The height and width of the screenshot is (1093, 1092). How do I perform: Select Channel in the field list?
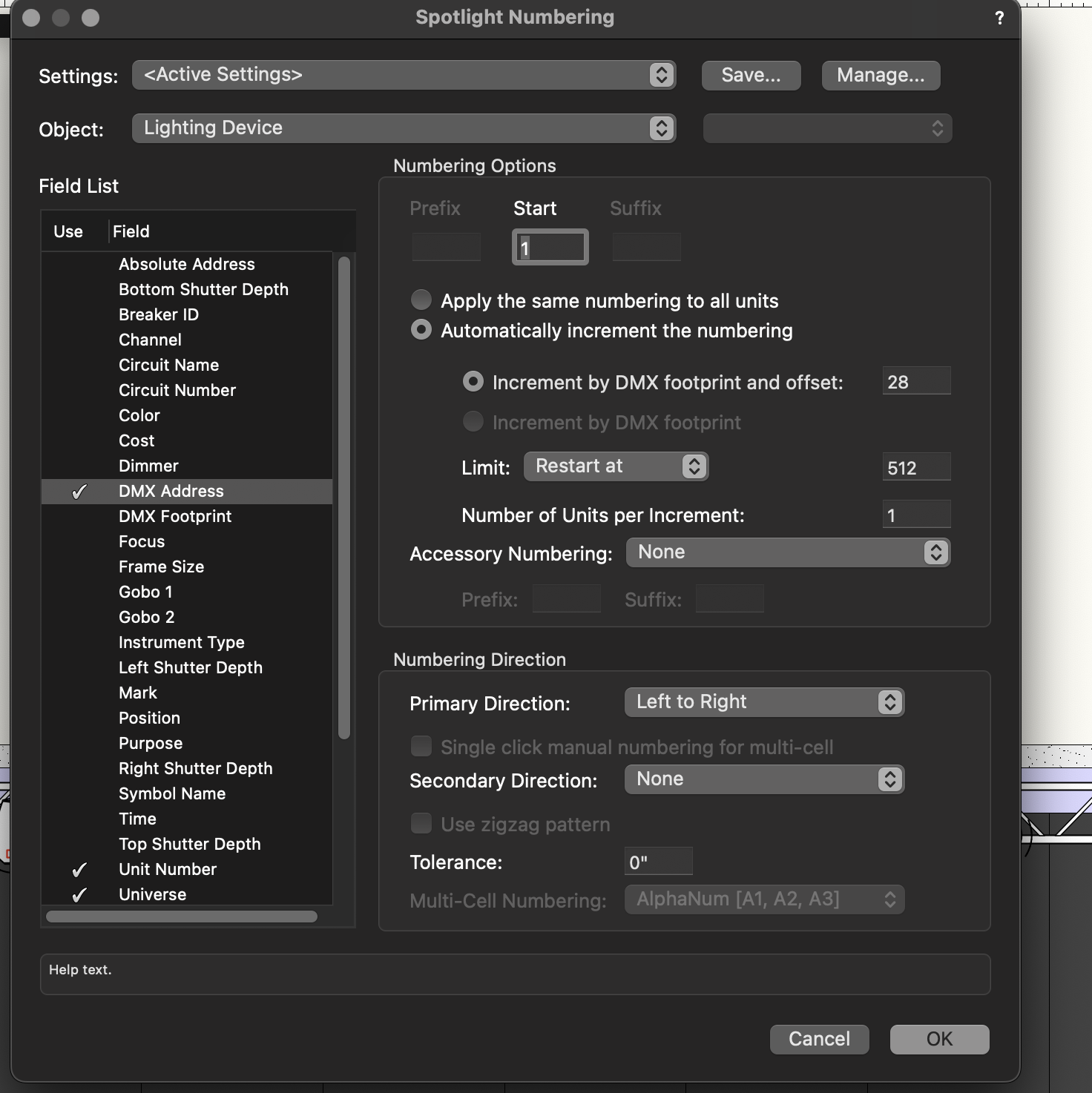point(150,340)
